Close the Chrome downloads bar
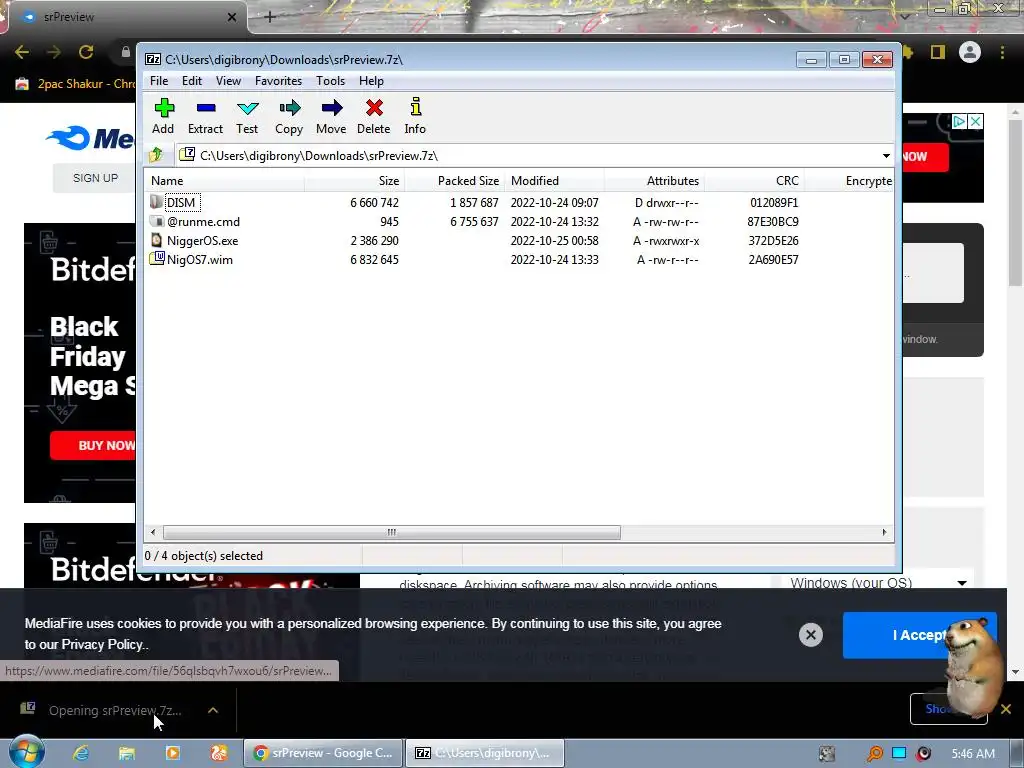Screen dimensions: 1024x768 (1006, 709)
